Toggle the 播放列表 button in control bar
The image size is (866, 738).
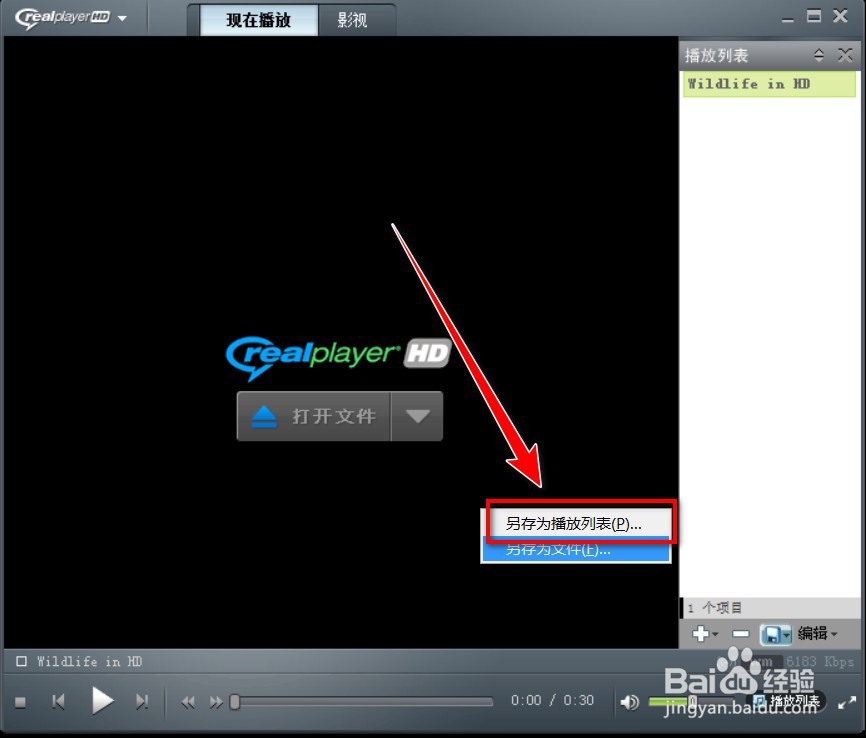pos(788,702)
